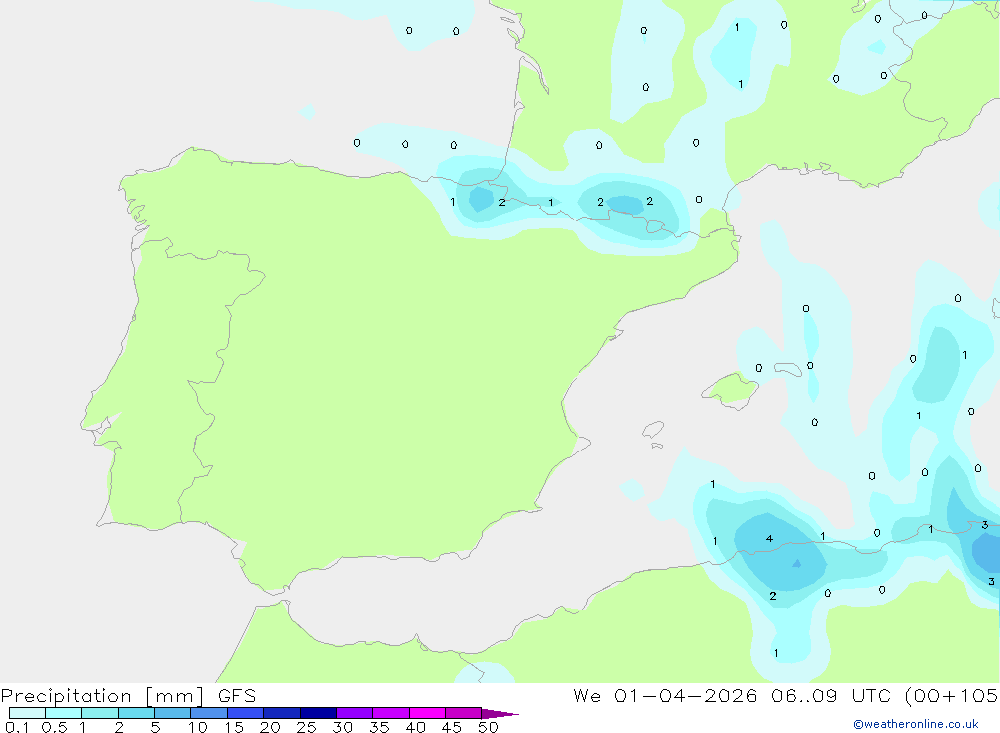1000x733 pixels.
Task: Click the '(00+105' forecast offset text
Action: (x=951, y=696)
